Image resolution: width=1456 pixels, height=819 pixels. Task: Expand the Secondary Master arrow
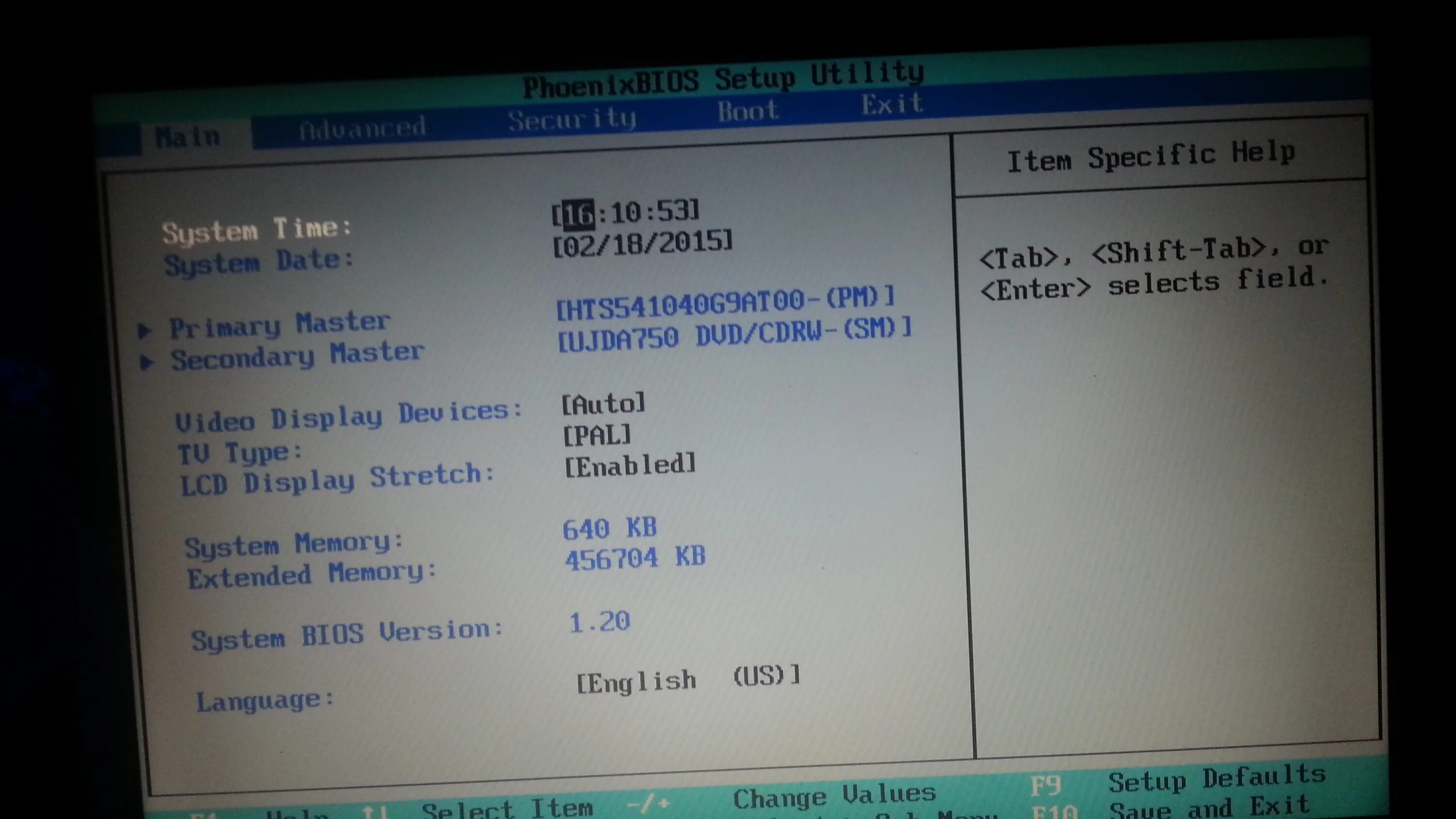pyautogui.click(x=147, y=362)
